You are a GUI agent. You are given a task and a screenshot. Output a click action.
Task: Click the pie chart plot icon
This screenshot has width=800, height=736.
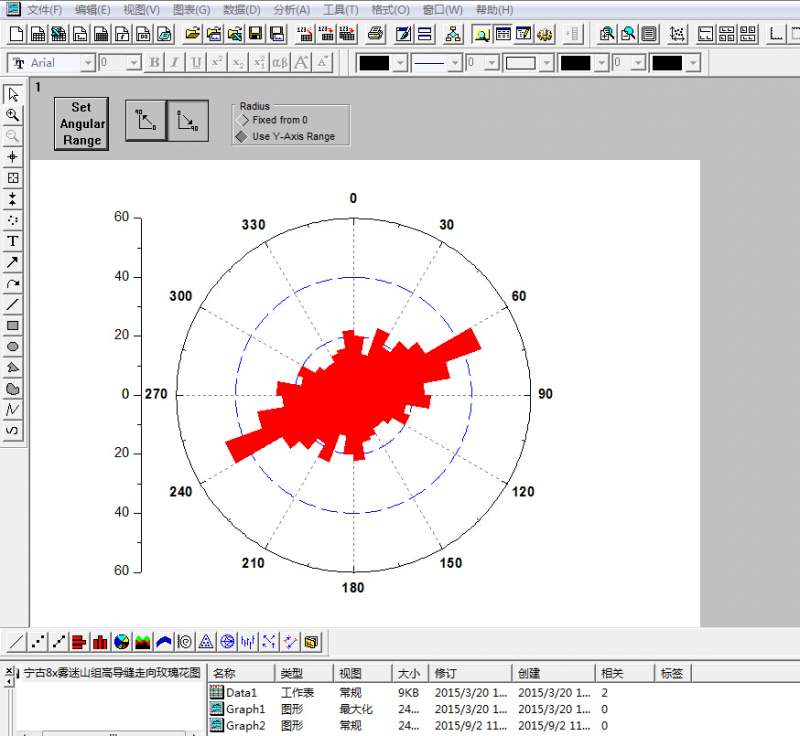pos(121,642)
